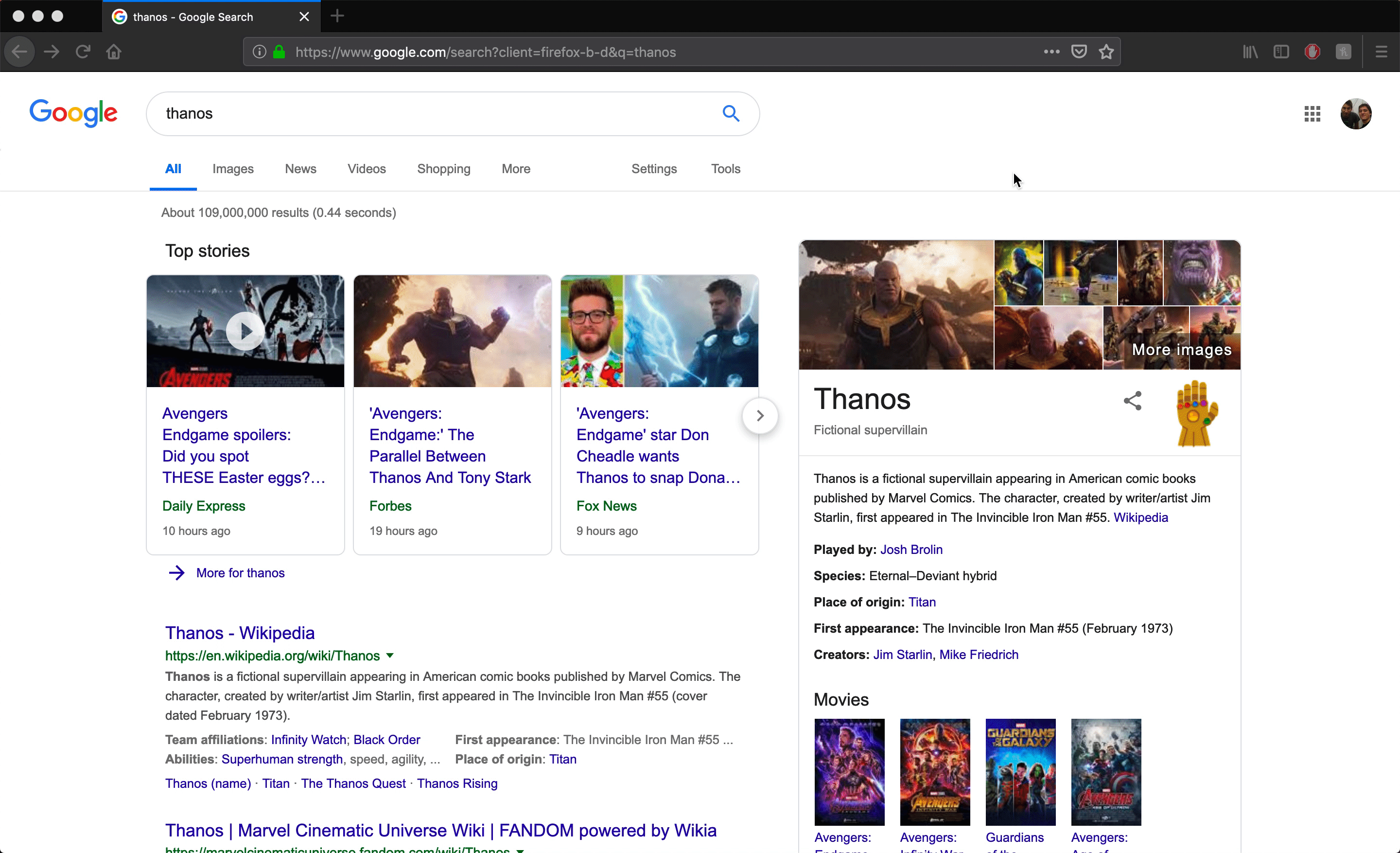1400x853 pixels.
Task: Click the Infinity Gauntlet icon
Action: [1196, 413]
